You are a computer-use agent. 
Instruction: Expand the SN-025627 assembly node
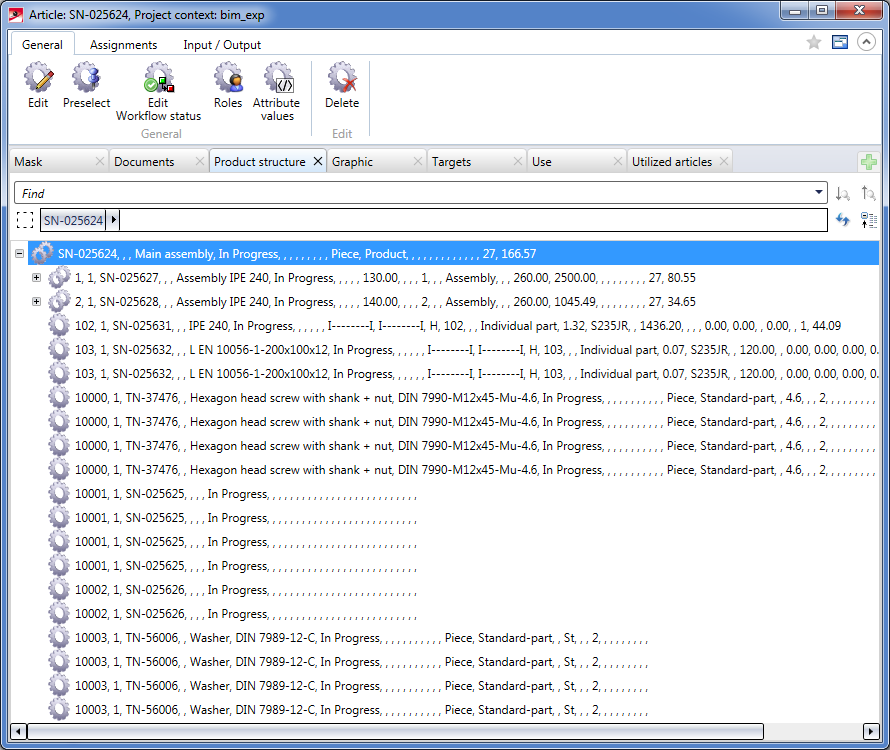[x=36, y=278]
